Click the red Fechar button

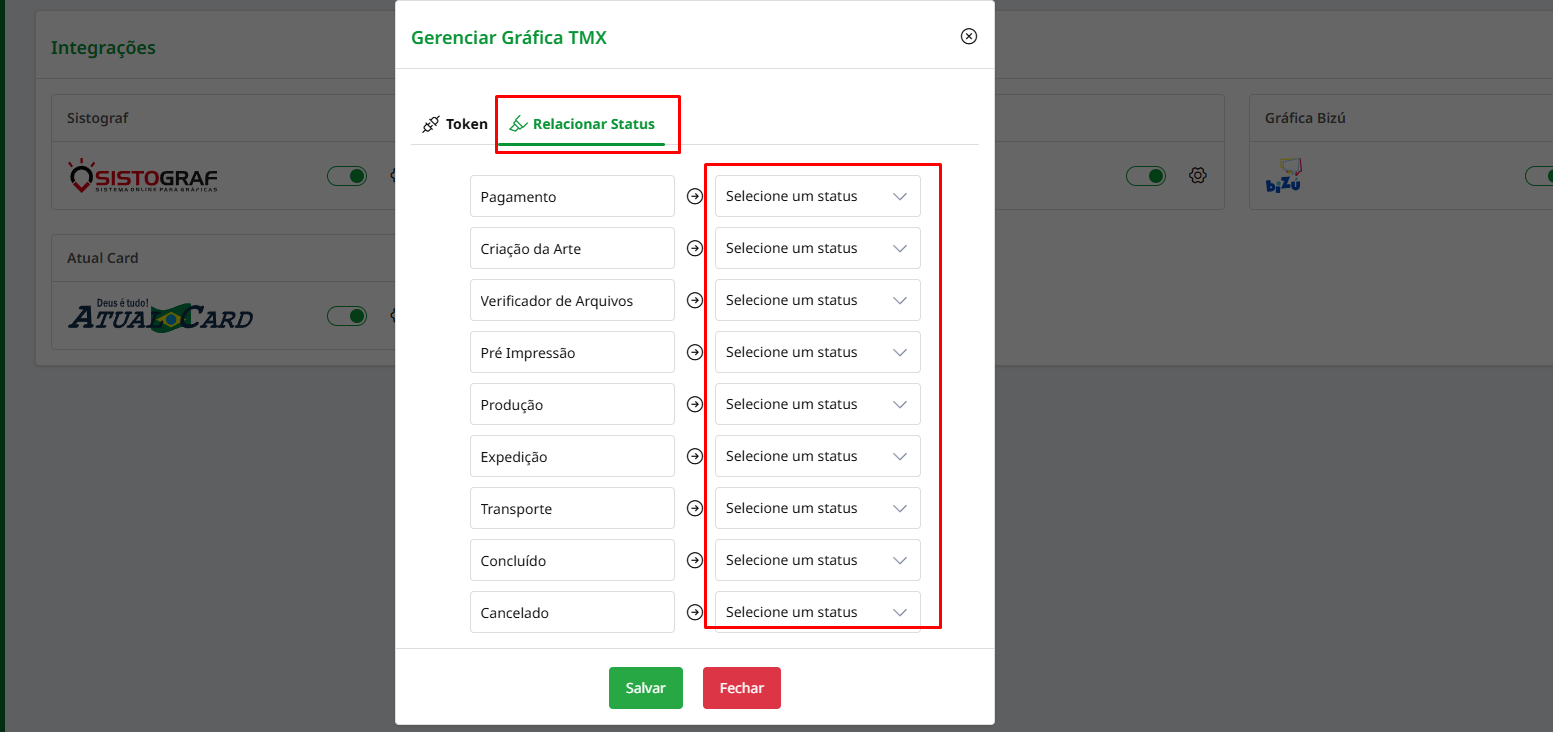click(x=742, y=688)
